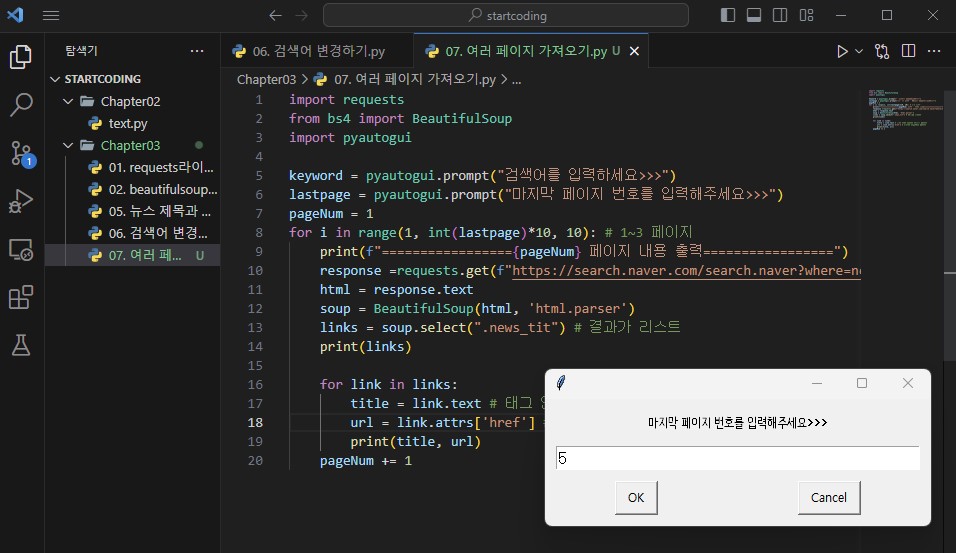Click the breadcrumb ellipsis segment
This screenshot has width=956, height=553.
pyautogui.click(x=516, y=79)
